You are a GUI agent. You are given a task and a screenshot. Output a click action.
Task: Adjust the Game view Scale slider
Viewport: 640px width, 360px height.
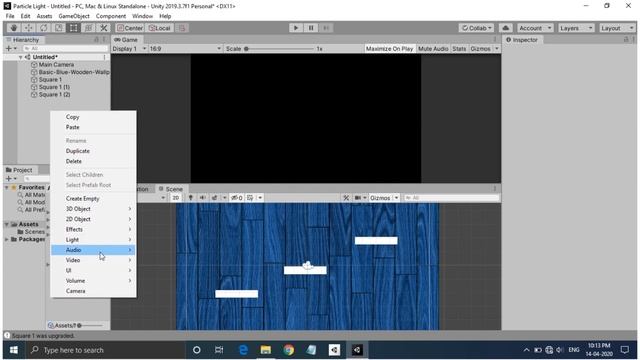tap(280, 49)
